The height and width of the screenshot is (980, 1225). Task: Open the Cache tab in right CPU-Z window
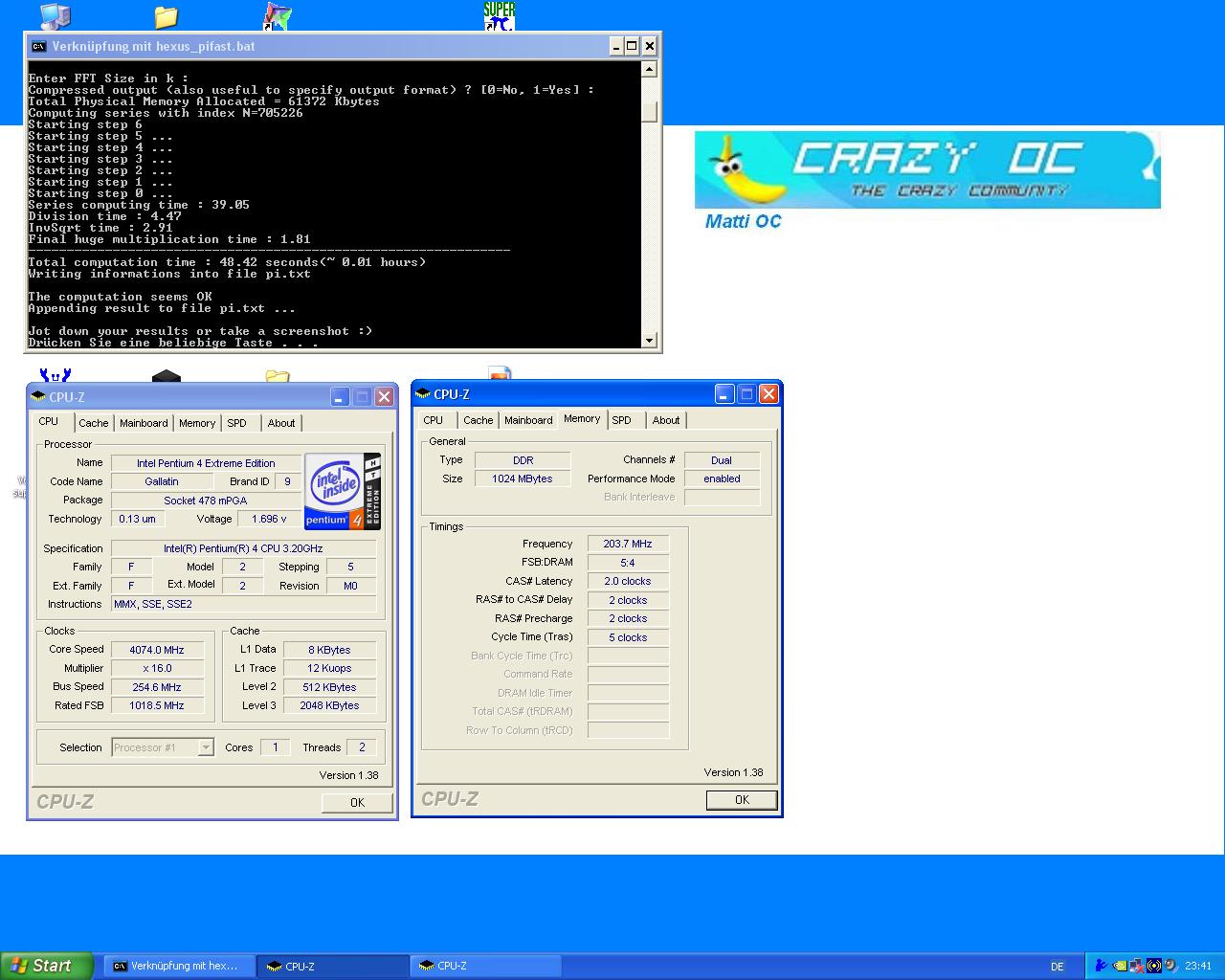479,420
